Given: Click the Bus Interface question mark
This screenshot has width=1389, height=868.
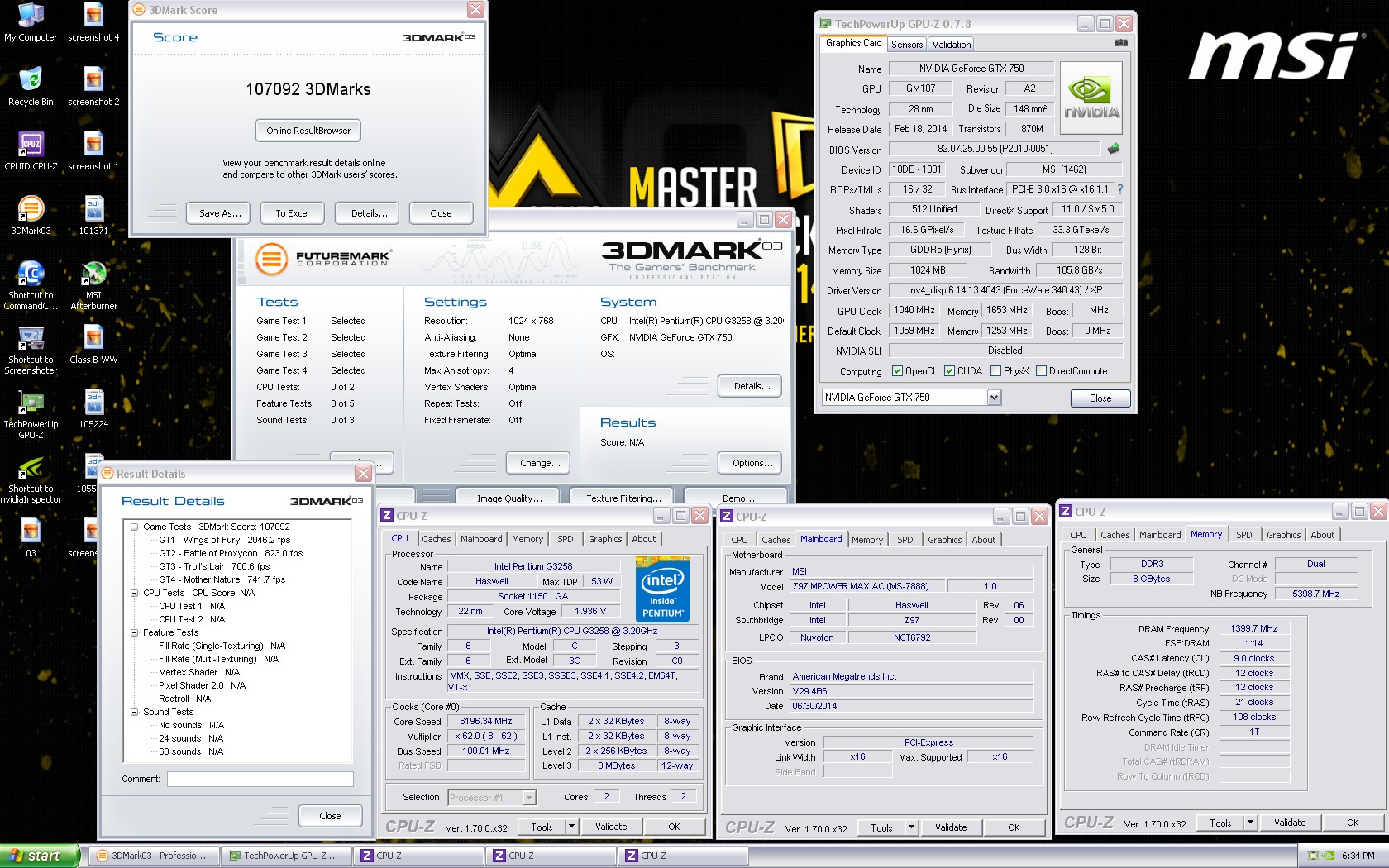Looking at the screenshot, I should click(x=1120, y=189).
